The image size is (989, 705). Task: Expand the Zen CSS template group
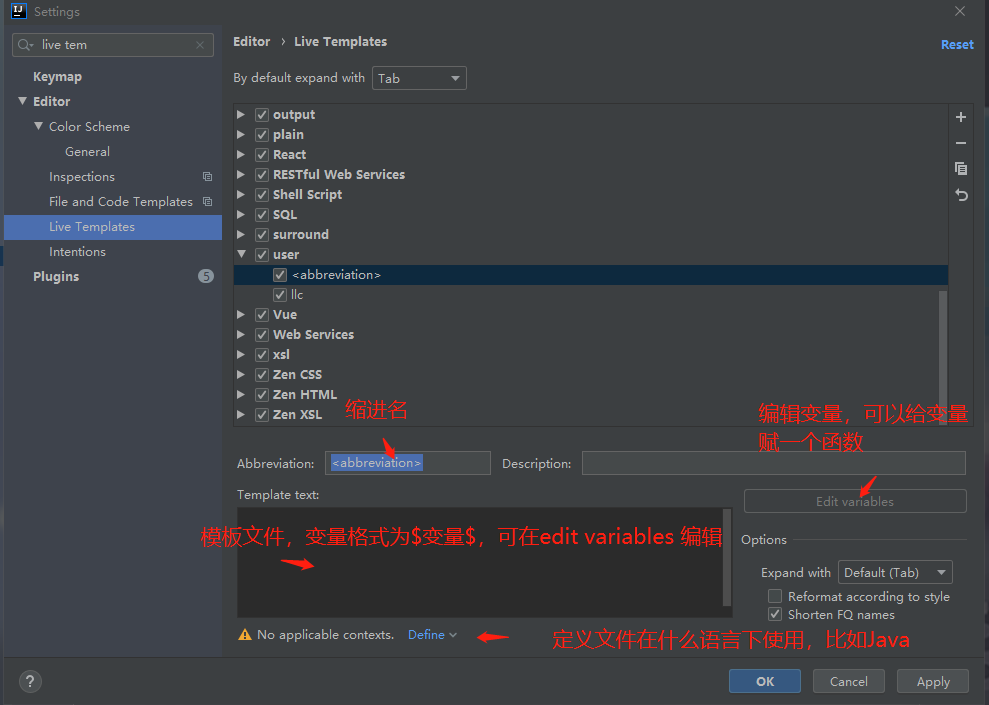(x=241, y=374)
